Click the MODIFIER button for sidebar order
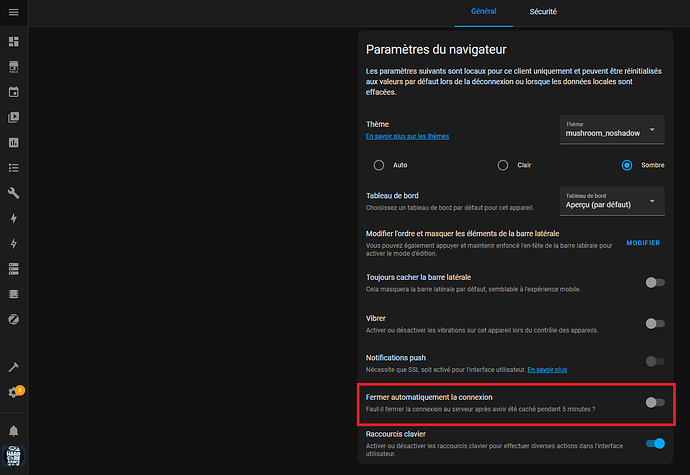Image resolution: width=690 pixels, height=475 pixels. (643, 243)
